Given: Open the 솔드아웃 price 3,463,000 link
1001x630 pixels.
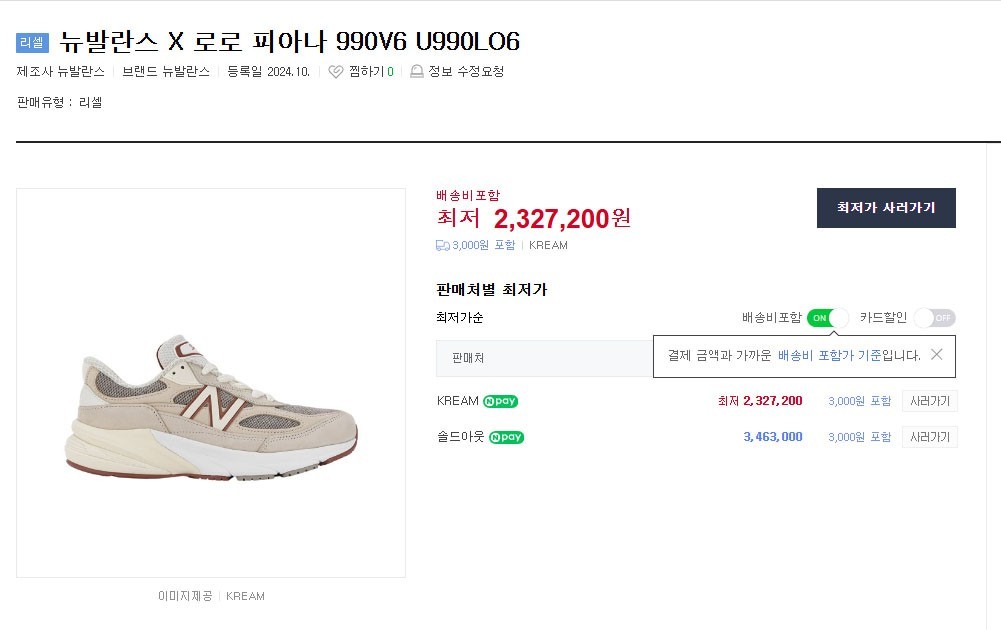Looking at the screenshot, I should point(772,437).
